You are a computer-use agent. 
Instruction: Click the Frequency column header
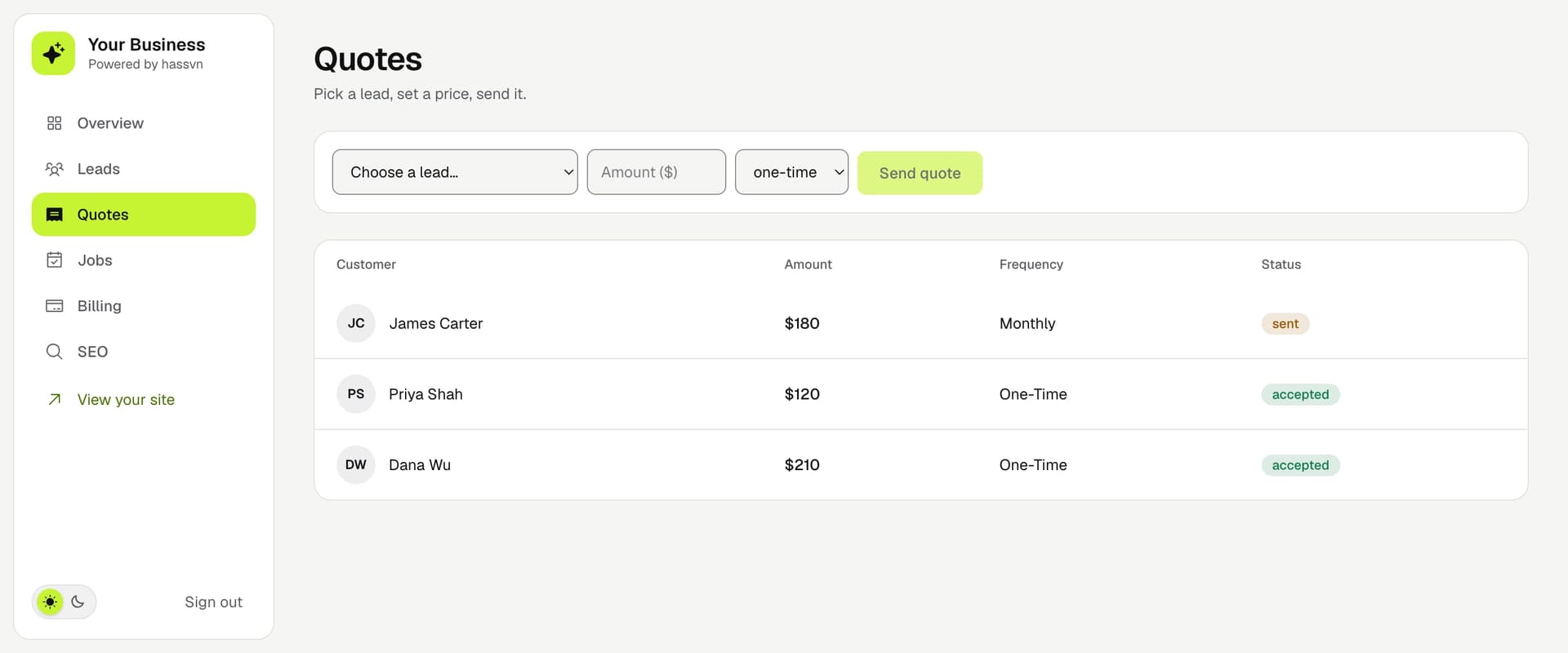coord(1031,264)
